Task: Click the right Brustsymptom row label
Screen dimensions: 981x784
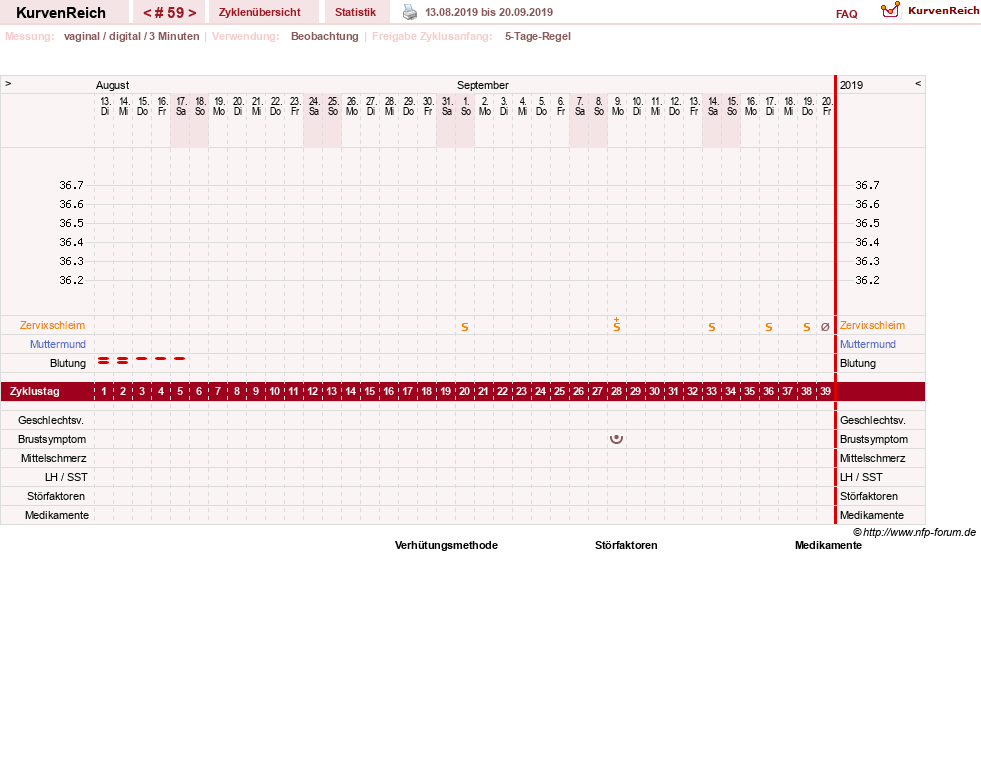Action: click(x=873, y=439)
